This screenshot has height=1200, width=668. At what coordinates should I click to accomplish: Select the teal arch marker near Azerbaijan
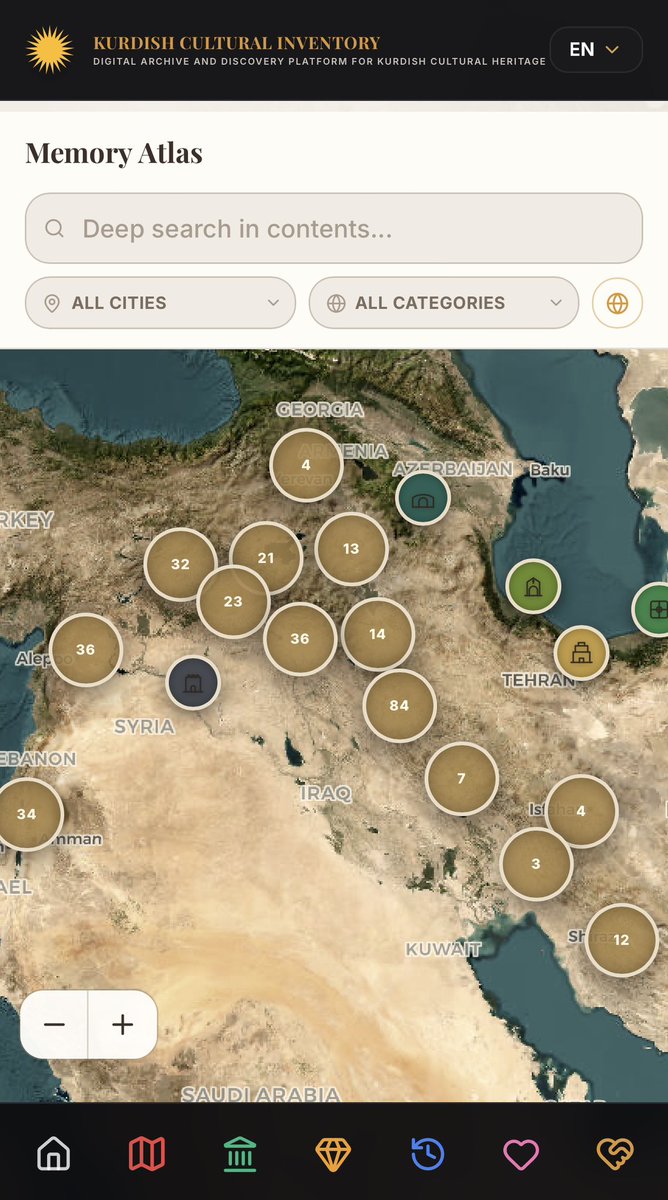423,498
